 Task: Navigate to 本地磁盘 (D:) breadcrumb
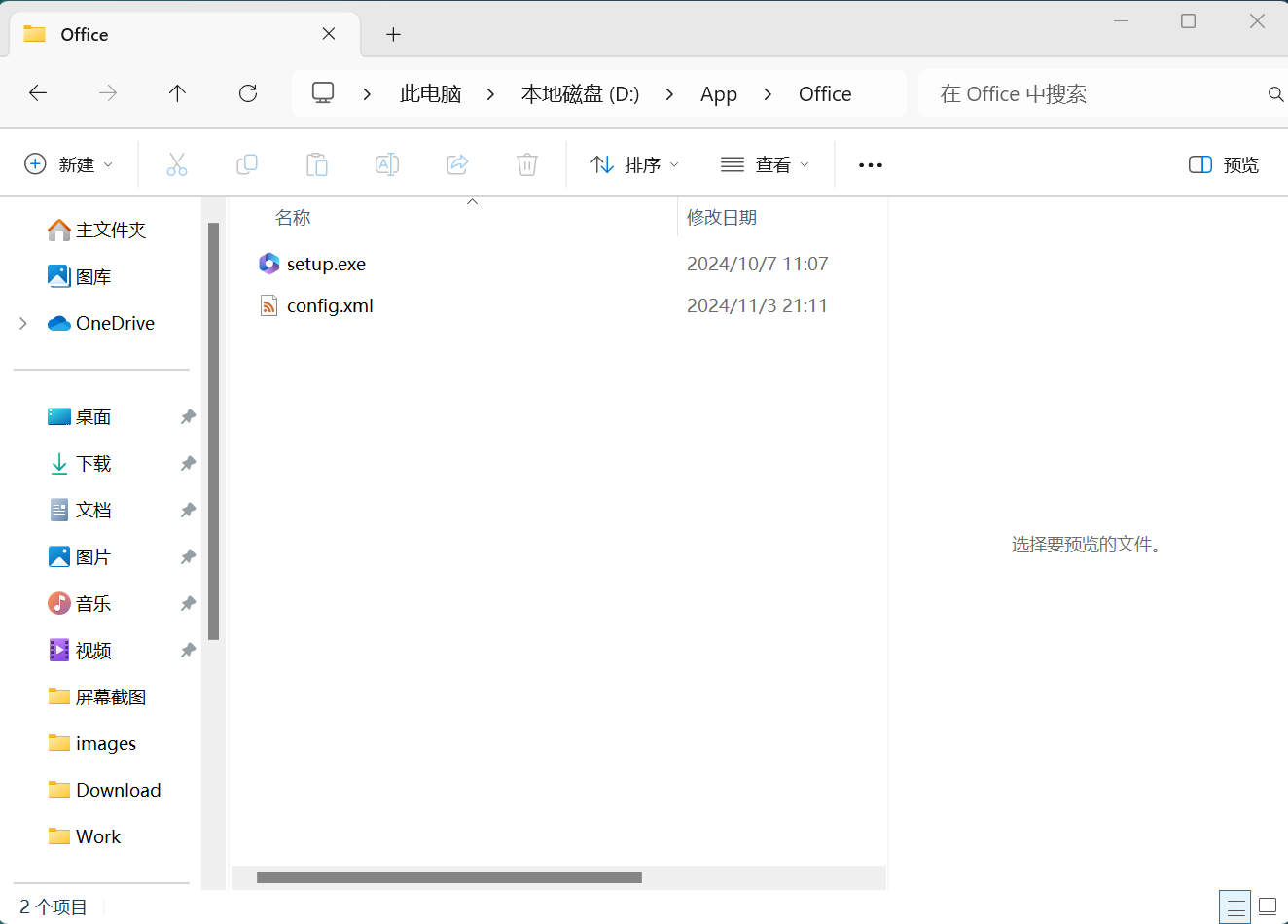tap(580, 94)
